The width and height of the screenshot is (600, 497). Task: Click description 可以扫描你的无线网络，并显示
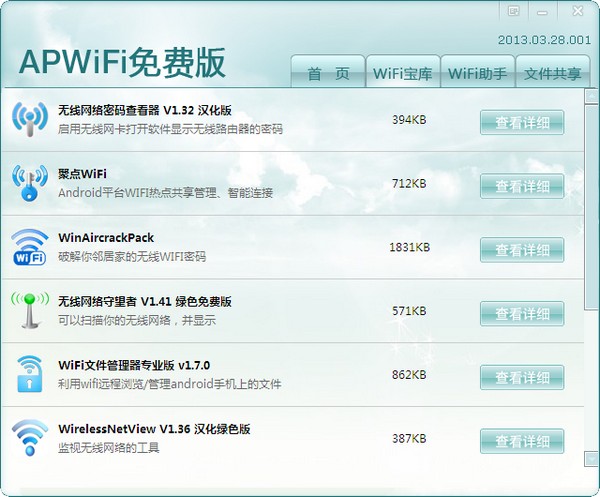pos(137,320)
